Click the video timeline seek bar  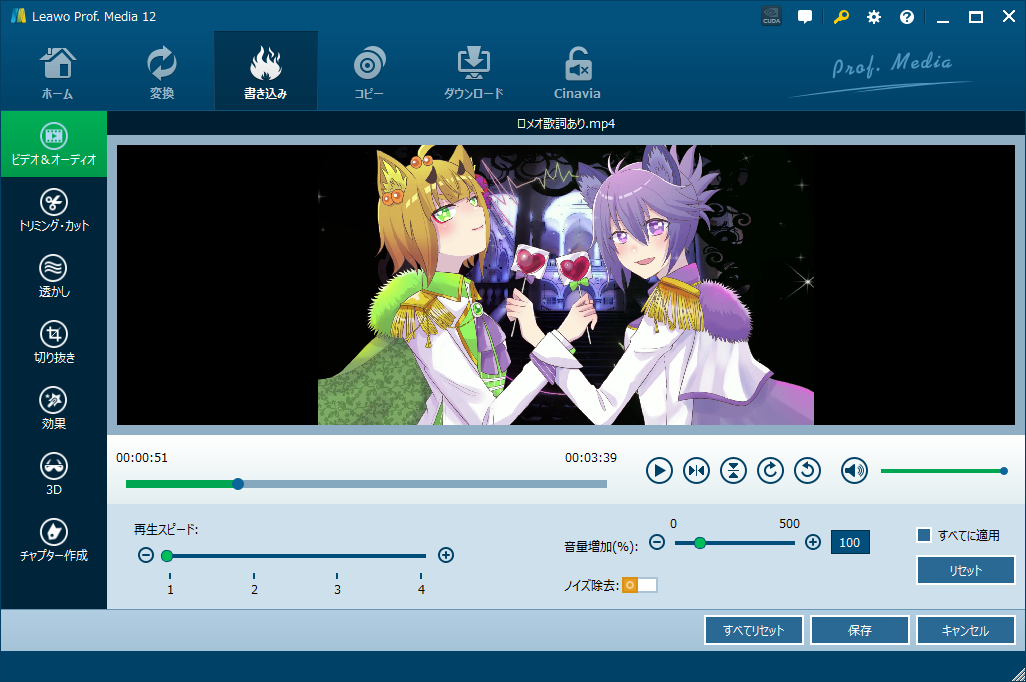(400, 484)
